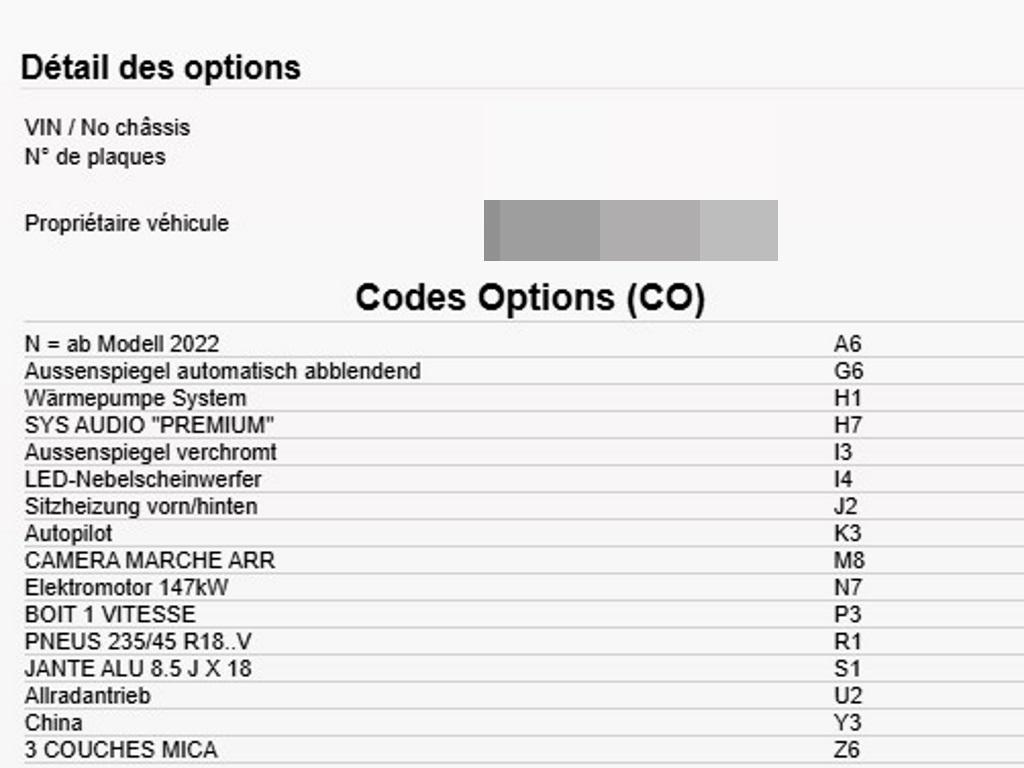Click option code I3
This screenshot has width=1024, height=768.
coord(843,452)
